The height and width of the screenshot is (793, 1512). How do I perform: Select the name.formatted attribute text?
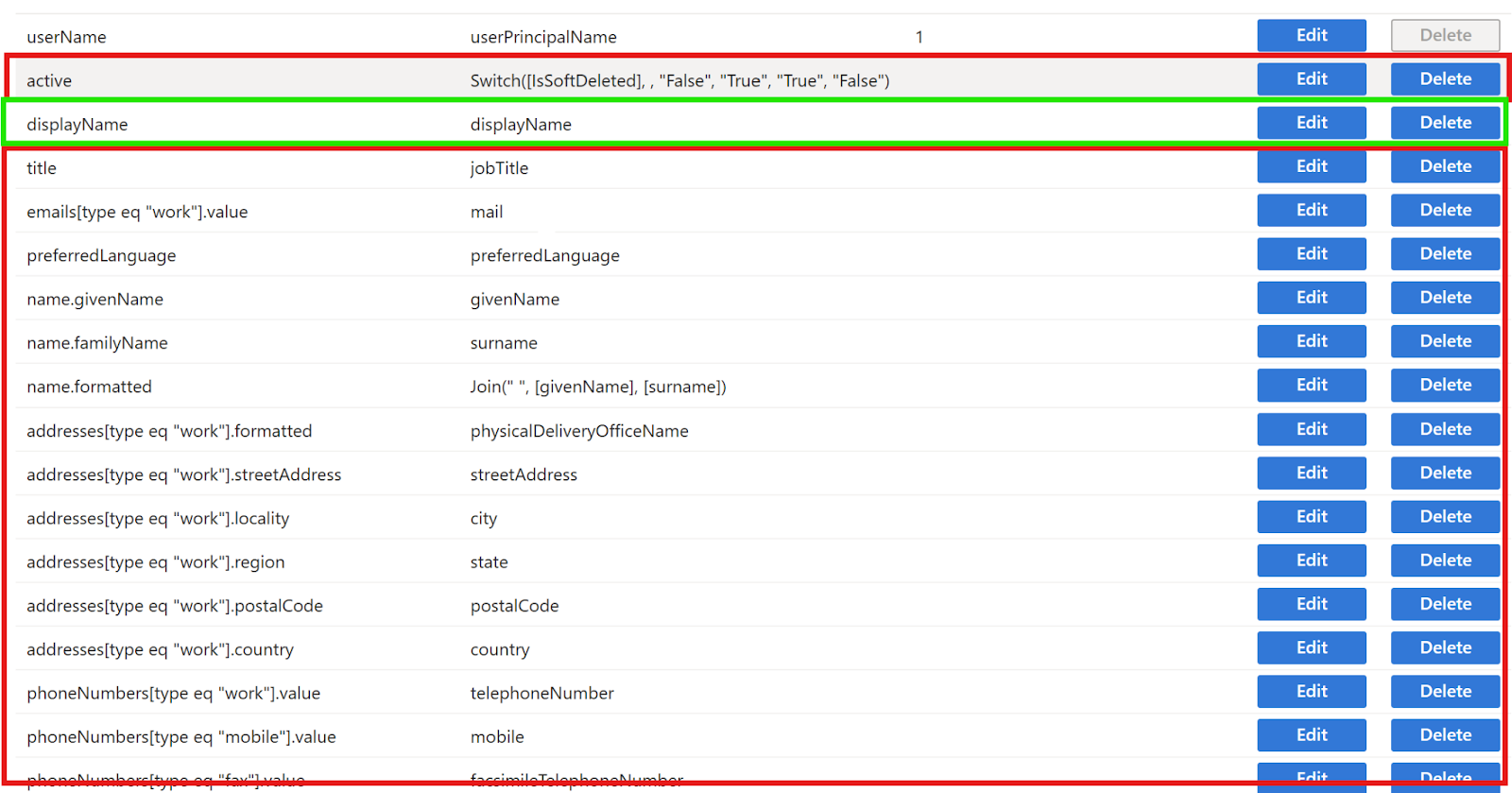tap(89, 387)
